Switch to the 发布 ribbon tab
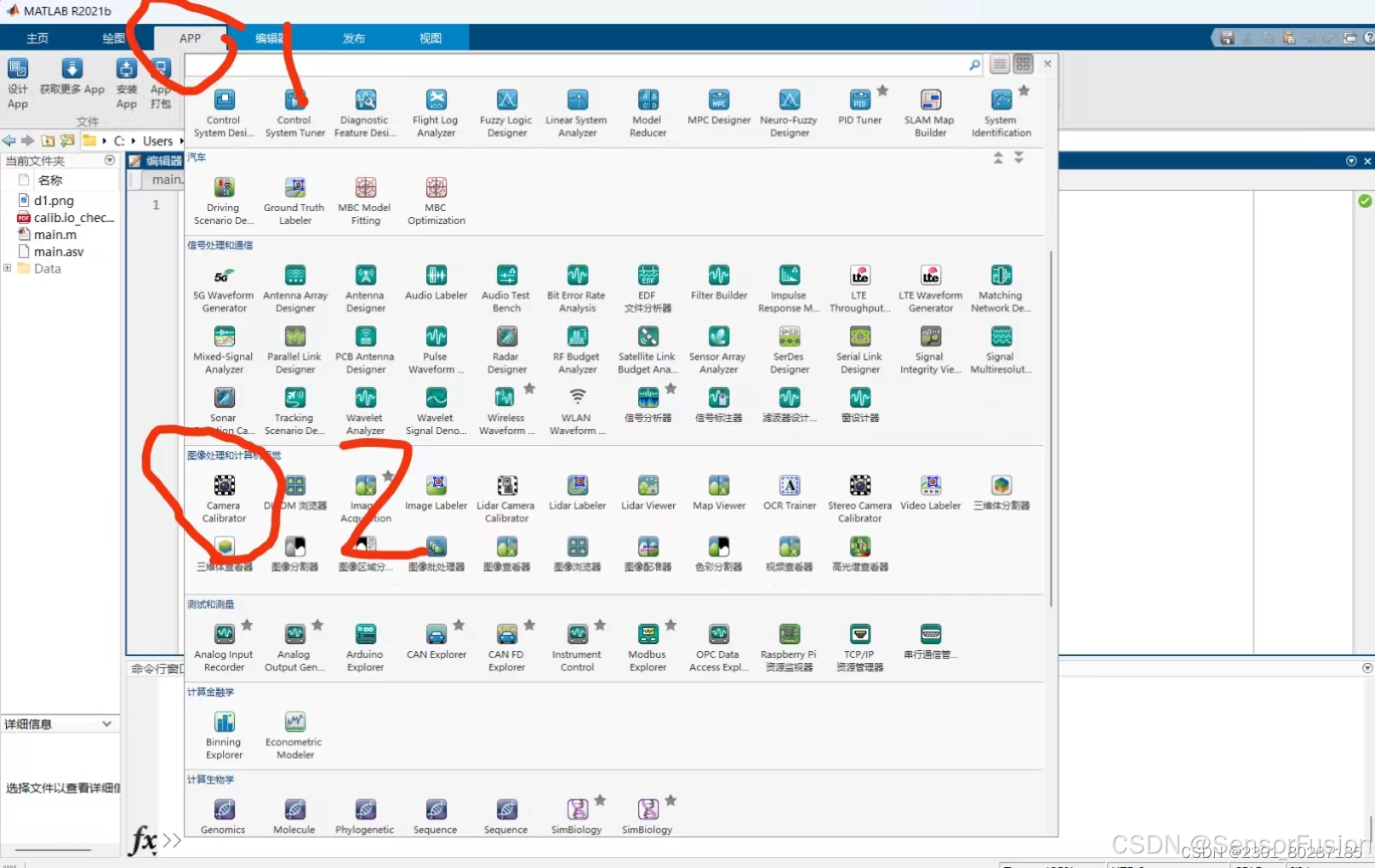1375x868 pixels. click(354, 38)
